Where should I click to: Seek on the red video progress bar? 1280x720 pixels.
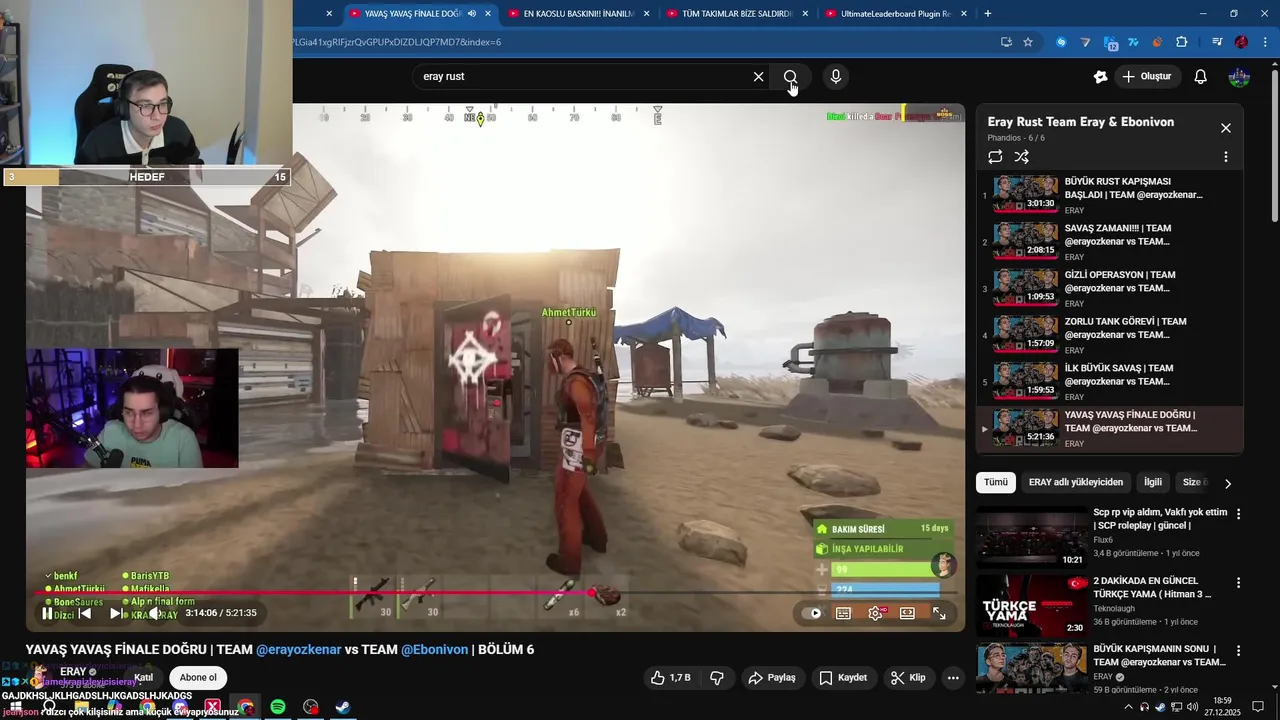pyautogui.click(x=496, y=593)
